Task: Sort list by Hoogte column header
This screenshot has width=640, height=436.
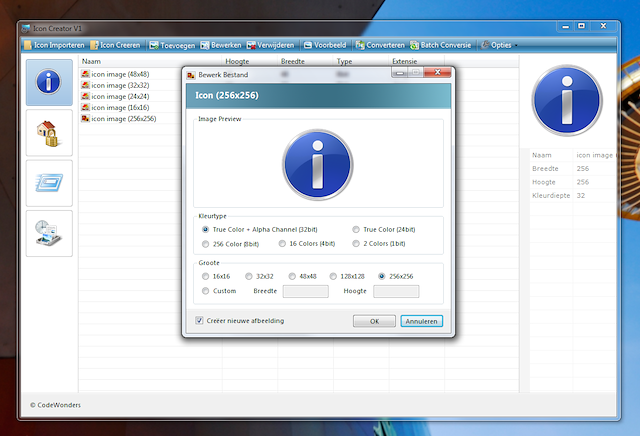Action: [250, 61]
